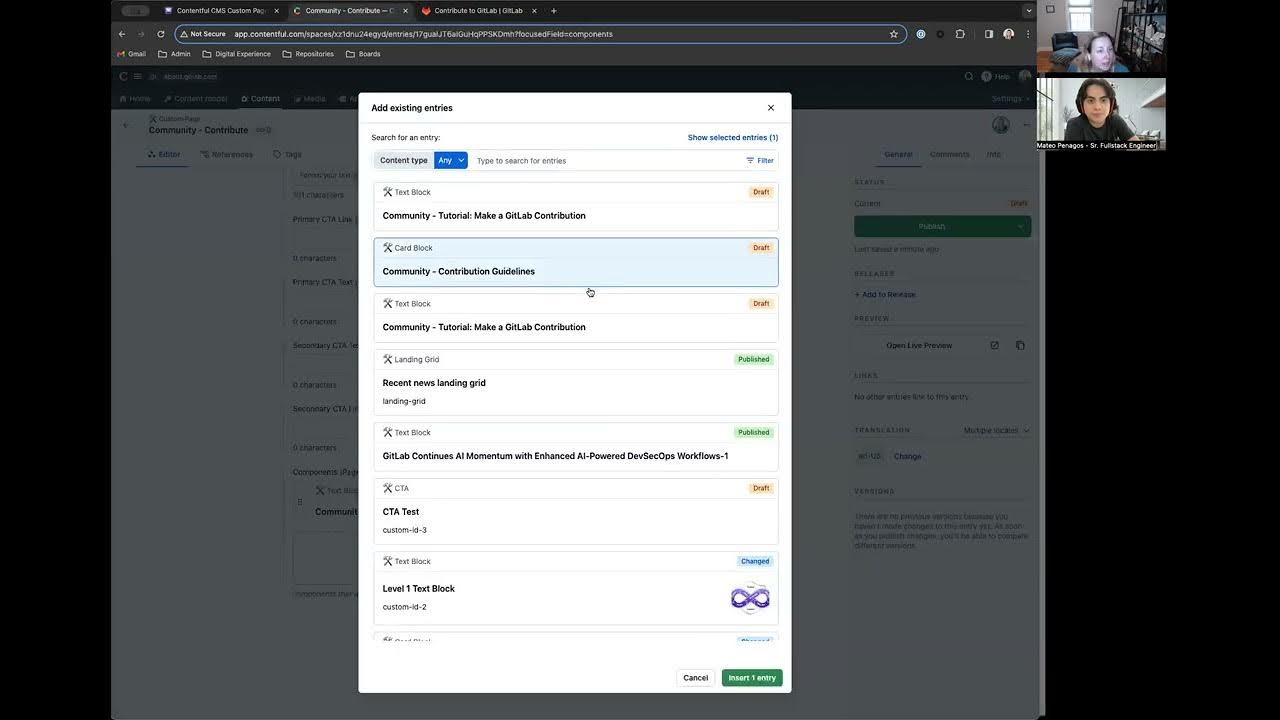This screenshot has width=1280, height=720.
Task: Click Published badge on Recent news landing grid
Action: coord(754,359)
